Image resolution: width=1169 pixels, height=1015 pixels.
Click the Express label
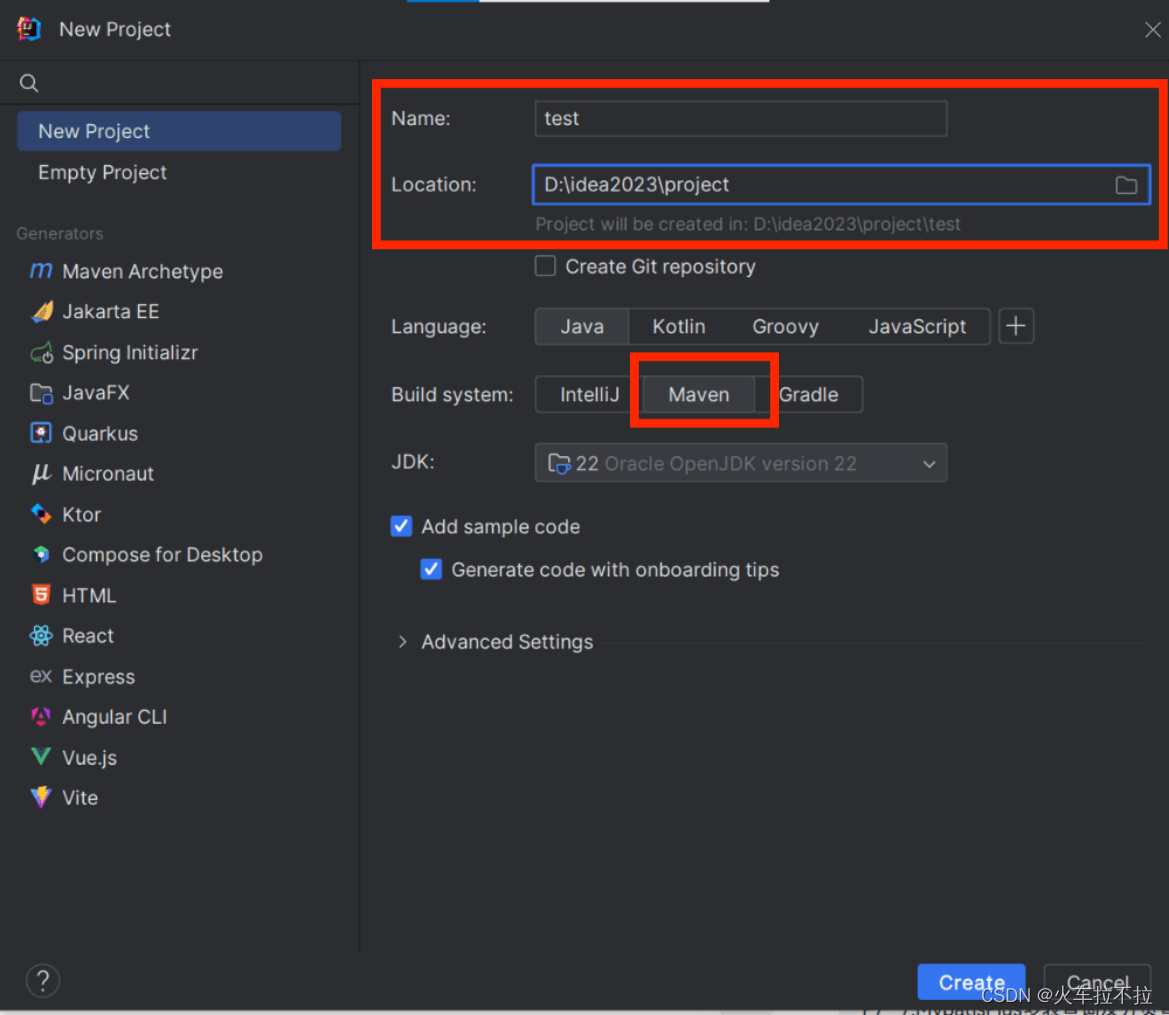pyautogui.click(x=98, y=676)
